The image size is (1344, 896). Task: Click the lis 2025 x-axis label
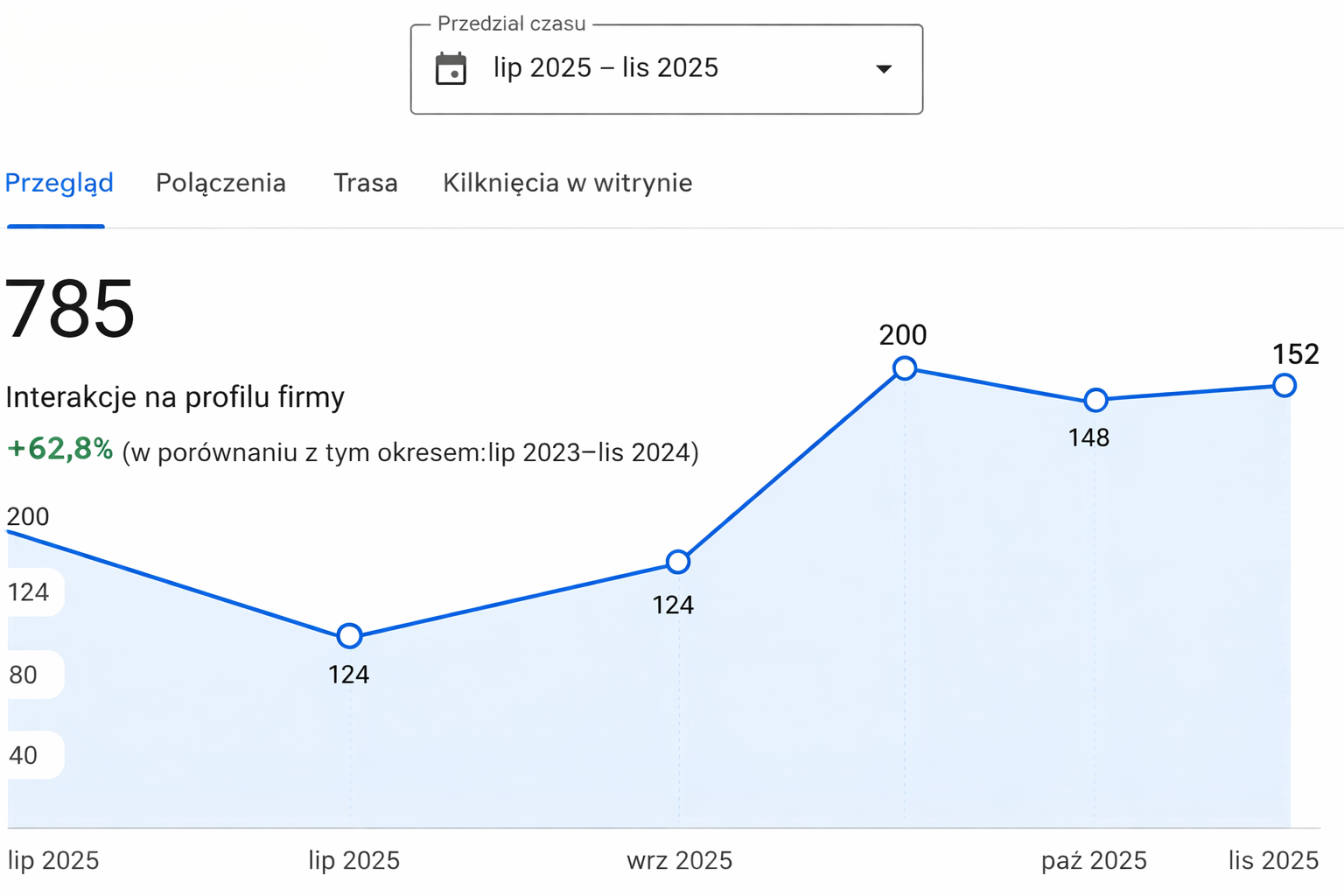point(1272,861)
